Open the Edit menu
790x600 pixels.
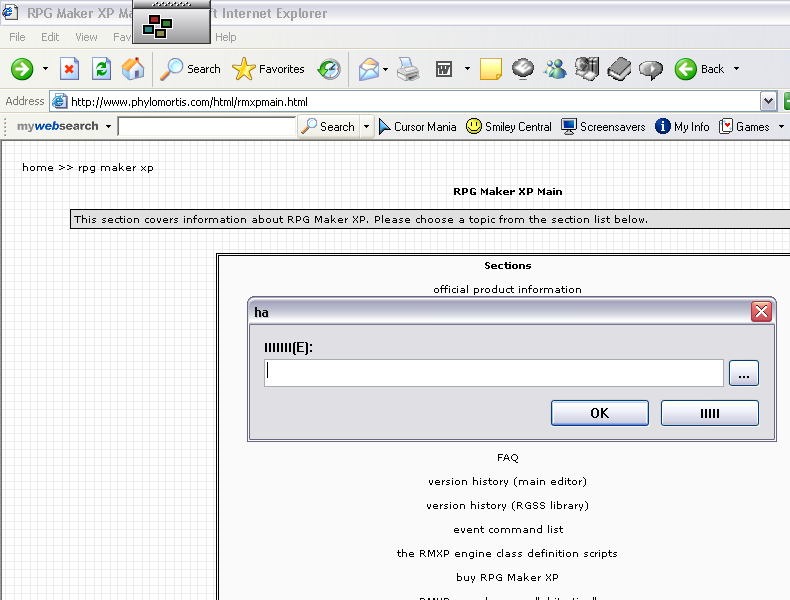(x=50, y=37)
